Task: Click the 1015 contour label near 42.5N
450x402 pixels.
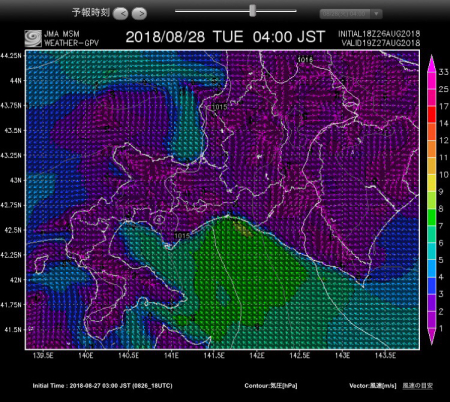Action: coord(182,236)
